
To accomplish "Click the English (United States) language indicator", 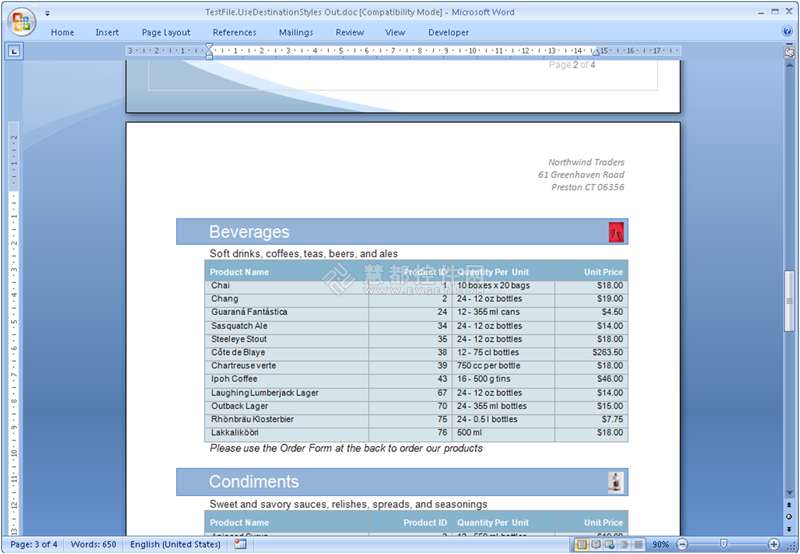I will pos(175,544).
